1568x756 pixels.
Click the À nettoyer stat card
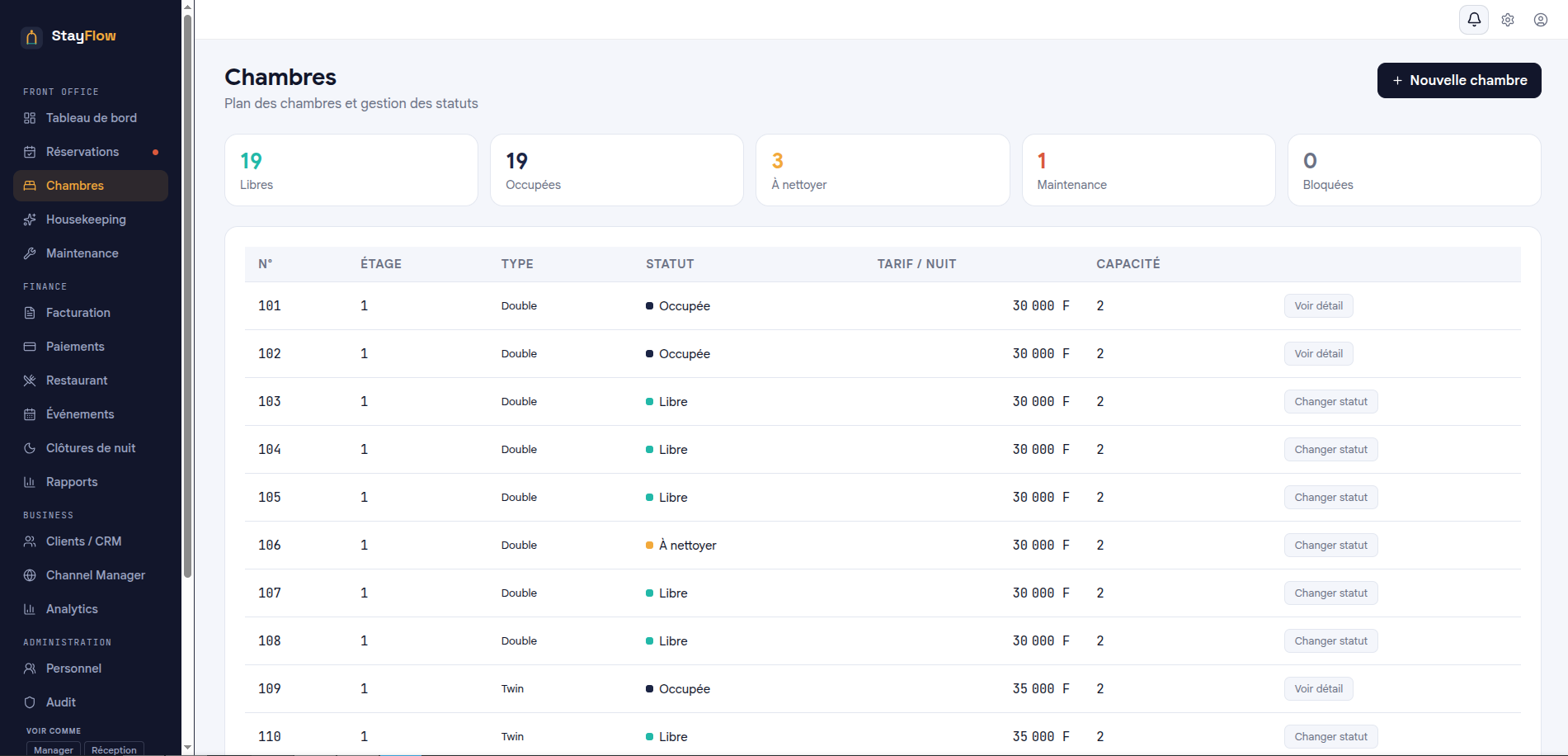(x=883, y=170)
